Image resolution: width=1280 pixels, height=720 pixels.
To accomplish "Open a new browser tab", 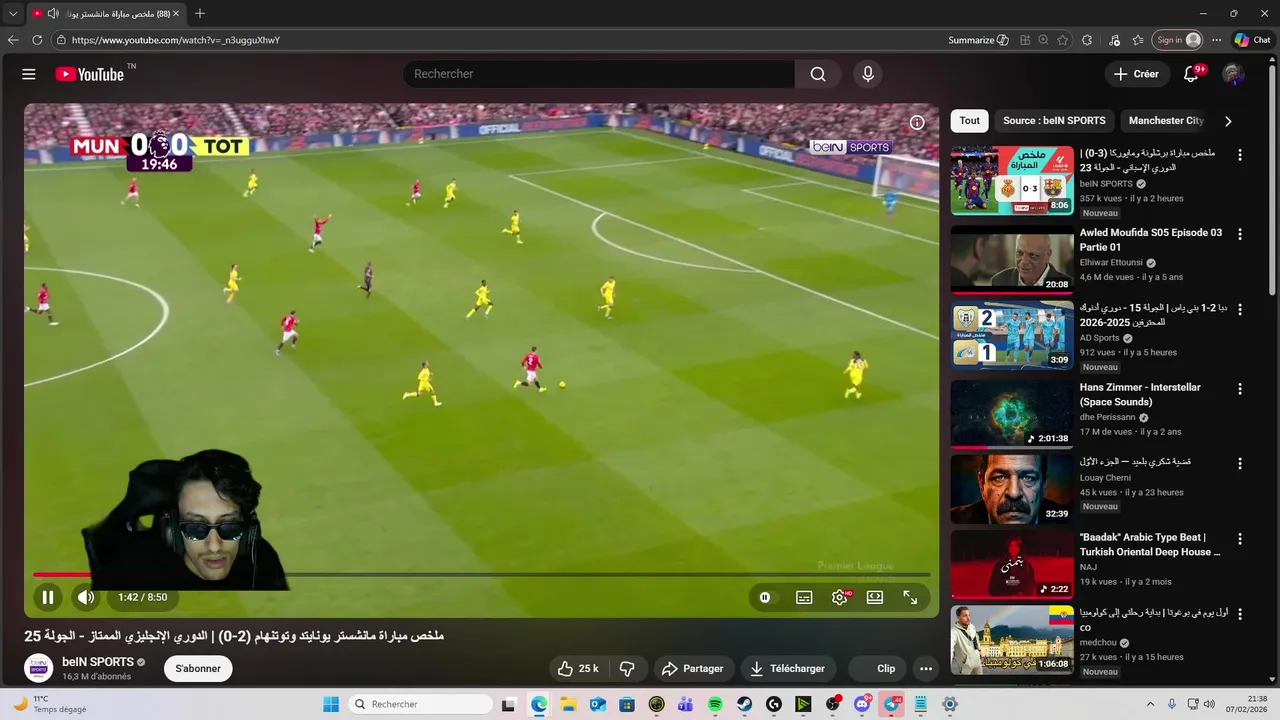I will (200, 14).
